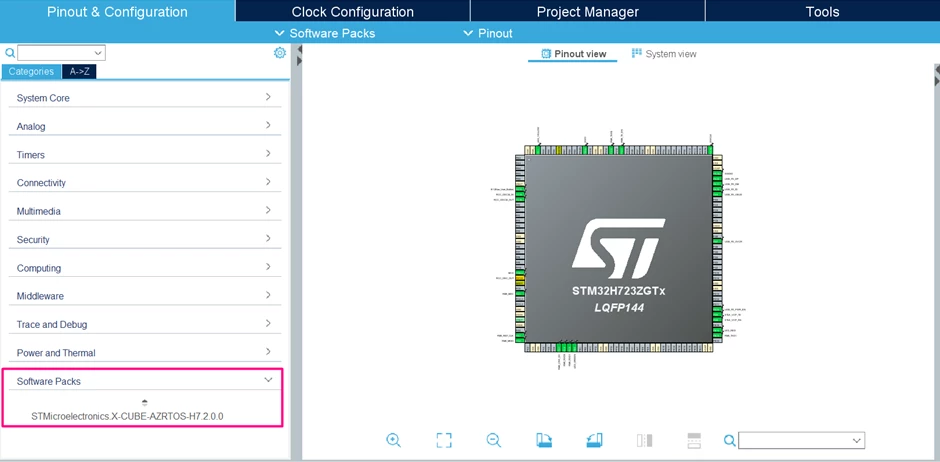Select the Categories tab
The width and height of the screenshot is (940, 462).
click(x=31, y=71)
